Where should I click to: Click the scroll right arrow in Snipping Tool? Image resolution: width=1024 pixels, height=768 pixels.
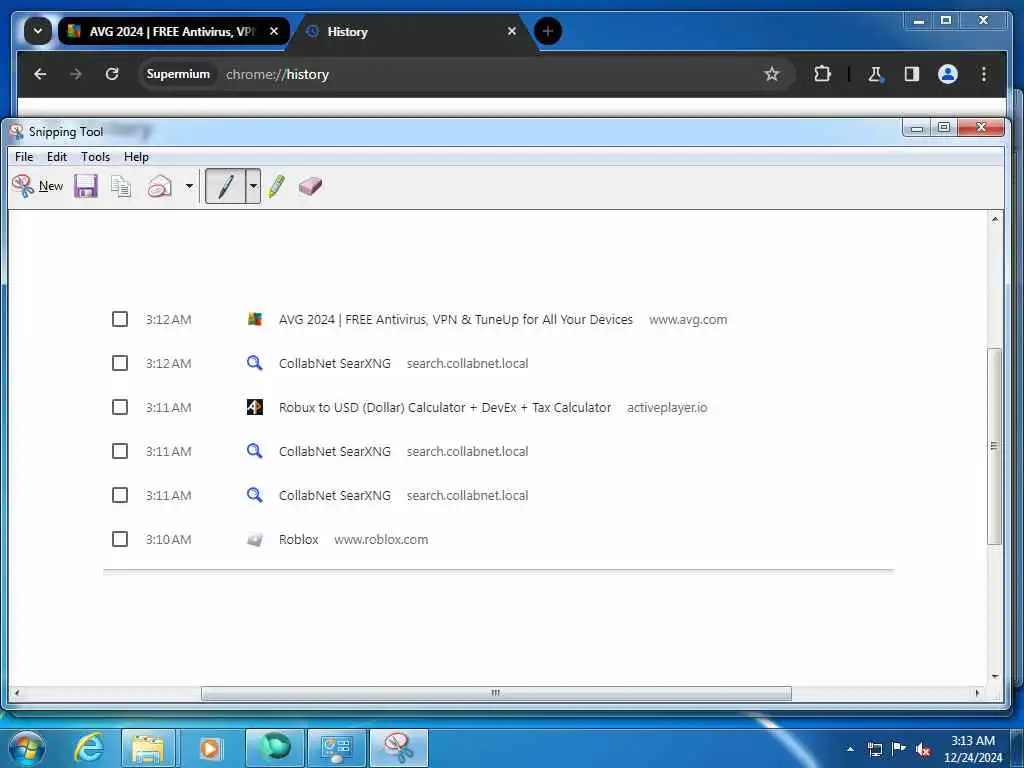pos(978,693)
